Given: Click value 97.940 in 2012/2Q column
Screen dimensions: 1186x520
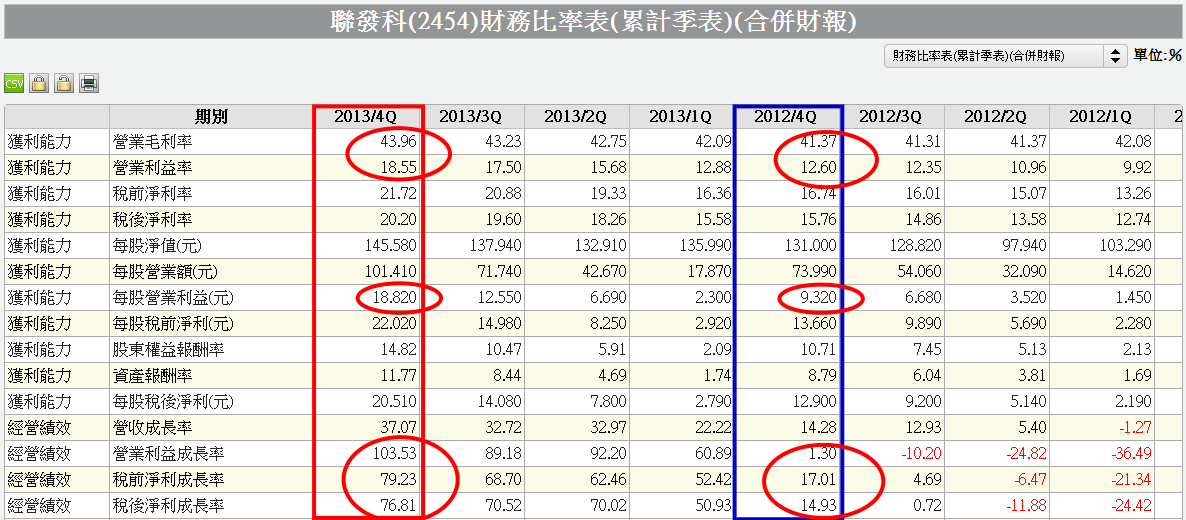Looking at the screenshot, I should pos(1024,245).
